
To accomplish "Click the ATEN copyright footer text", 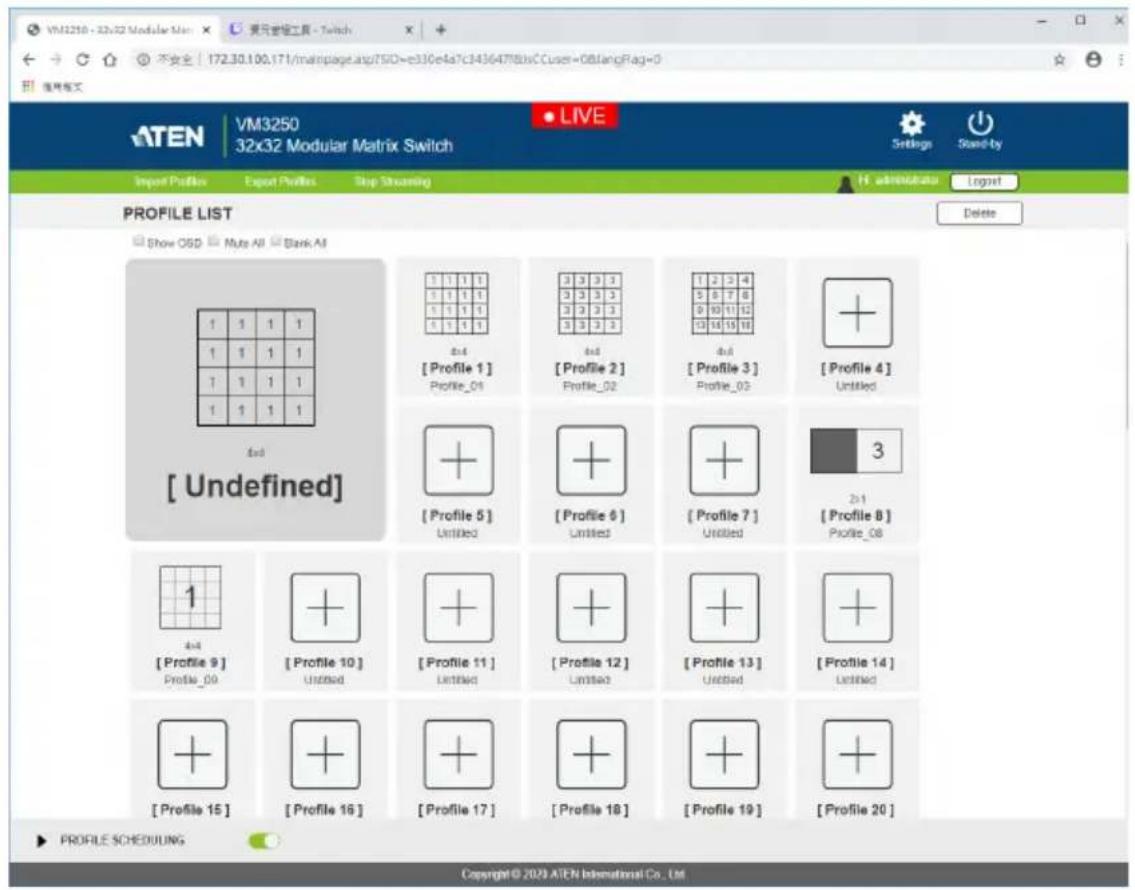I will coord(573,874).
